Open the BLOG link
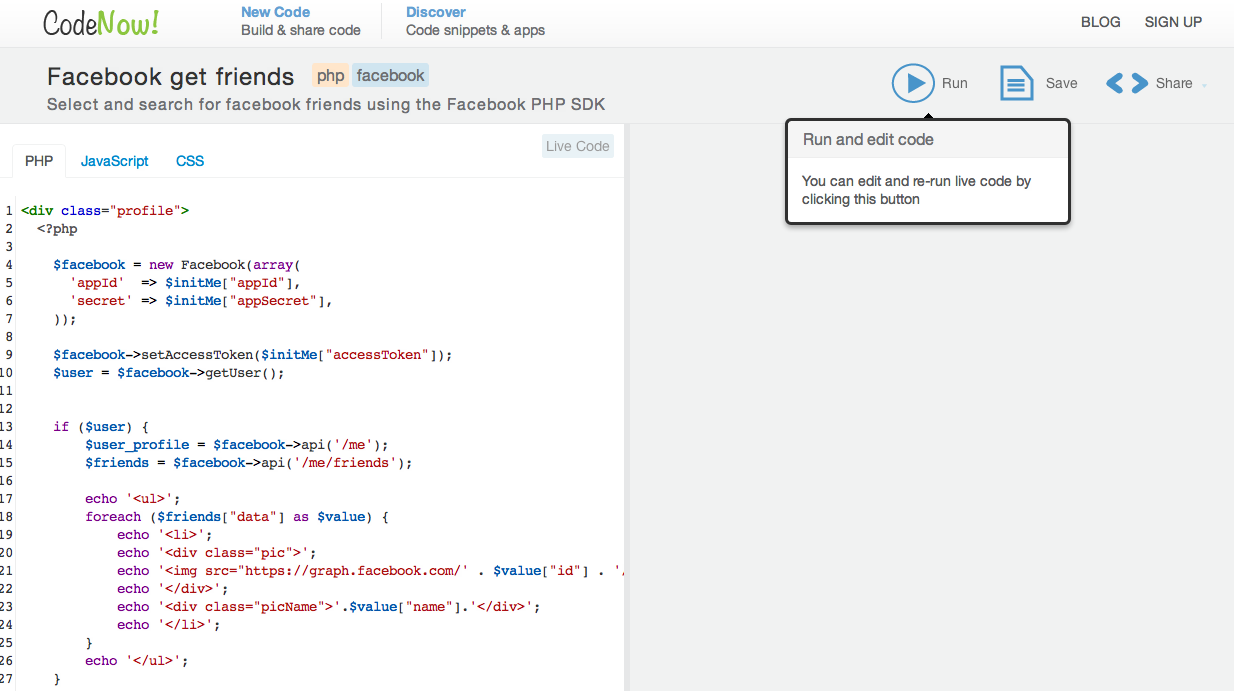The width and height of the screenshot is (1234, 691). coord(1100,22)
